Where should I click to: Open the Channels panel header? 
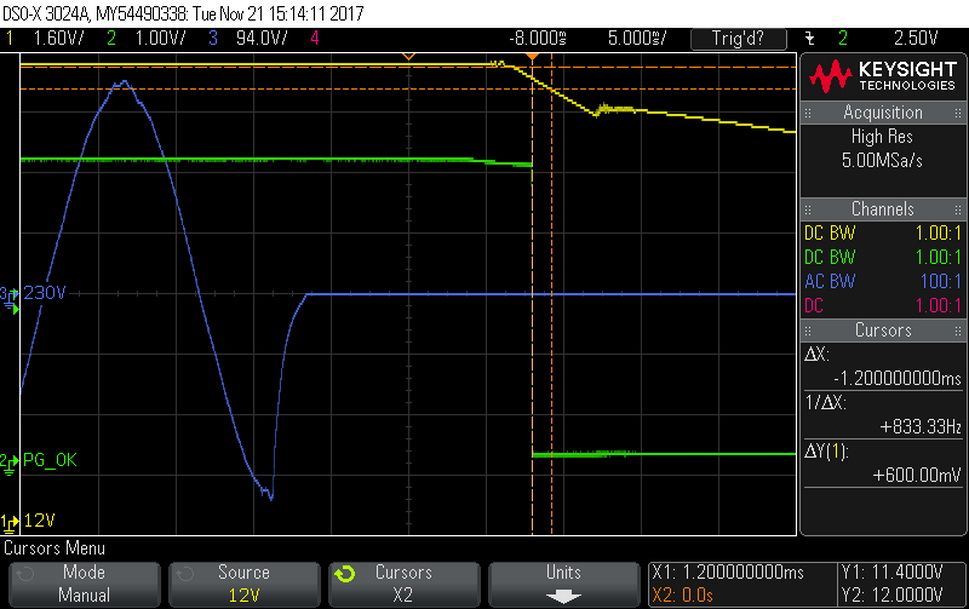tap(882, 209)
